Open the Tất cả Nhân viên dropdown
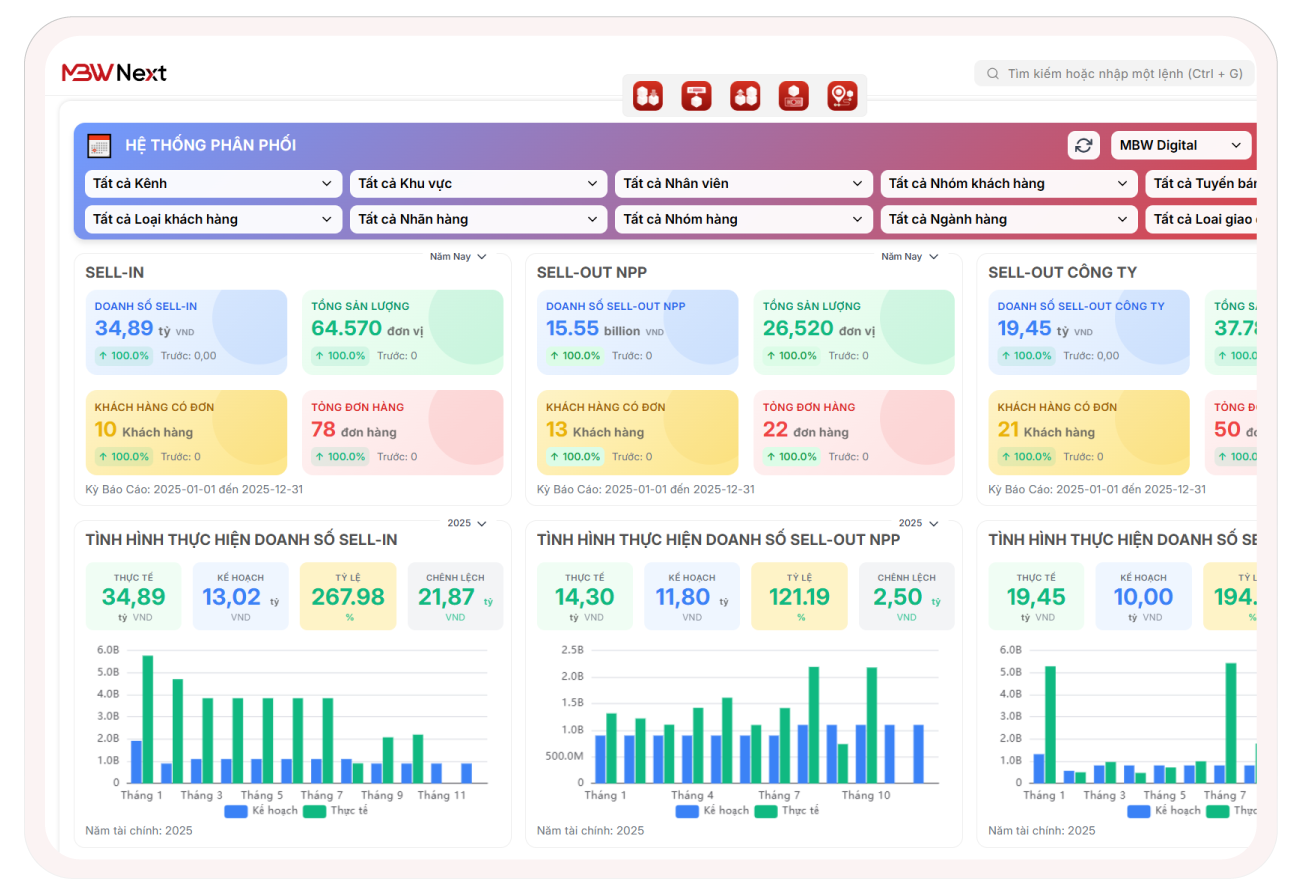The width and height of the screenshot is (1300, 895). pos(742,184)
